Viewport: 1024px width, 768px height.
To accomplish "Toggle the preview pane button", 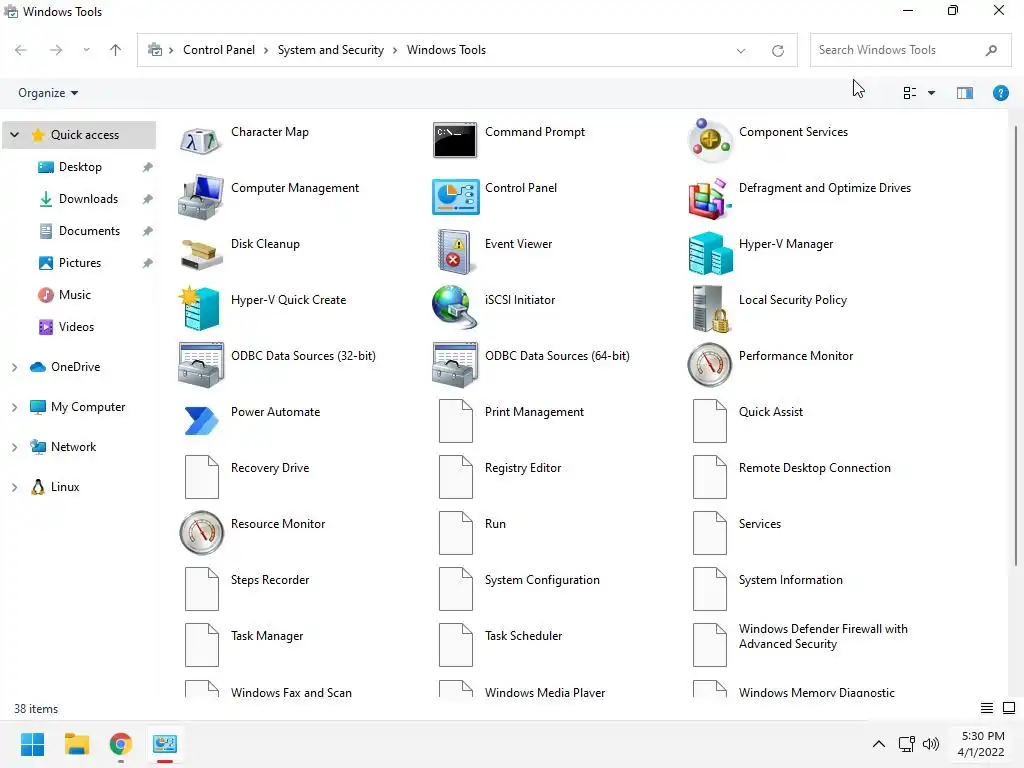I will (x=965, y=93).
